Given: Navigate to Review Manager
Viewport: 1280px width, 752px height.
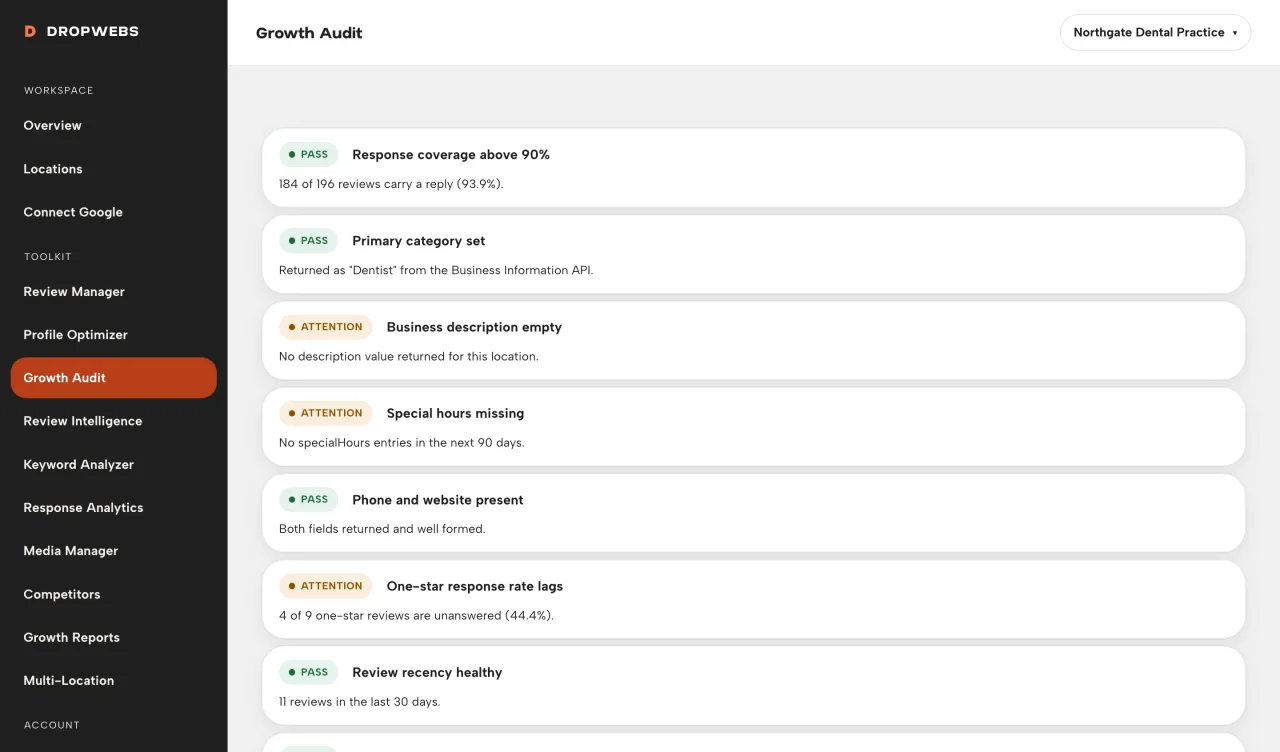Looking at the screenshot, I should (x=113, y=292).
